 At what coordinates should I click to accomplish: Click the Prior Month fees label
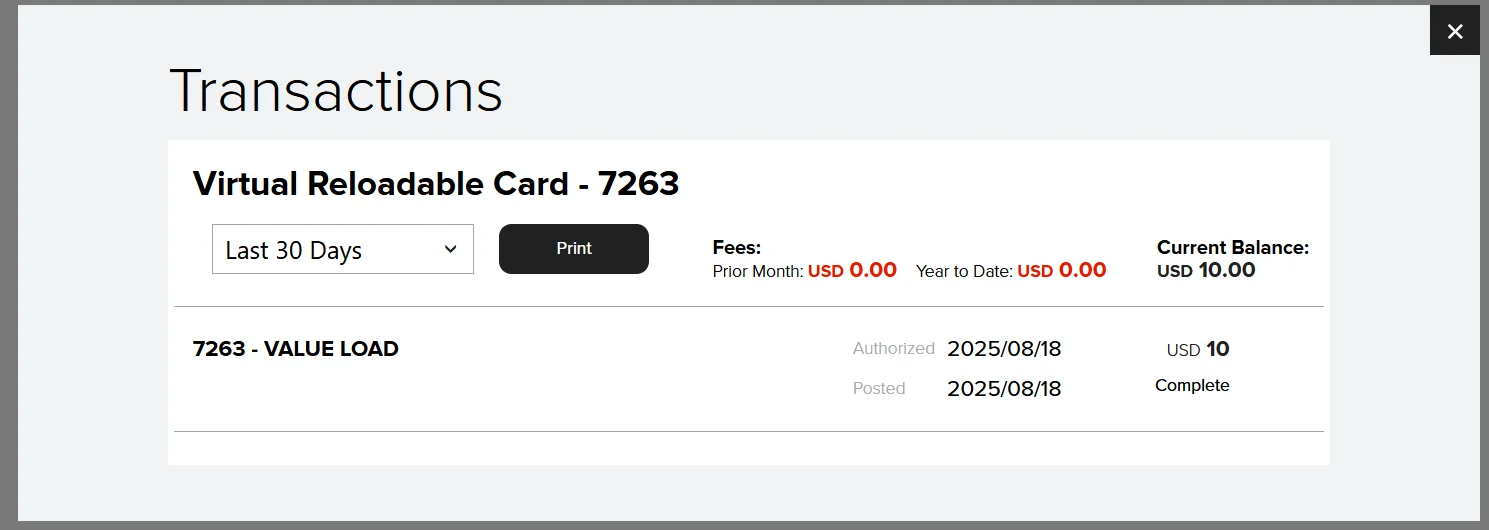pos(757,271)
